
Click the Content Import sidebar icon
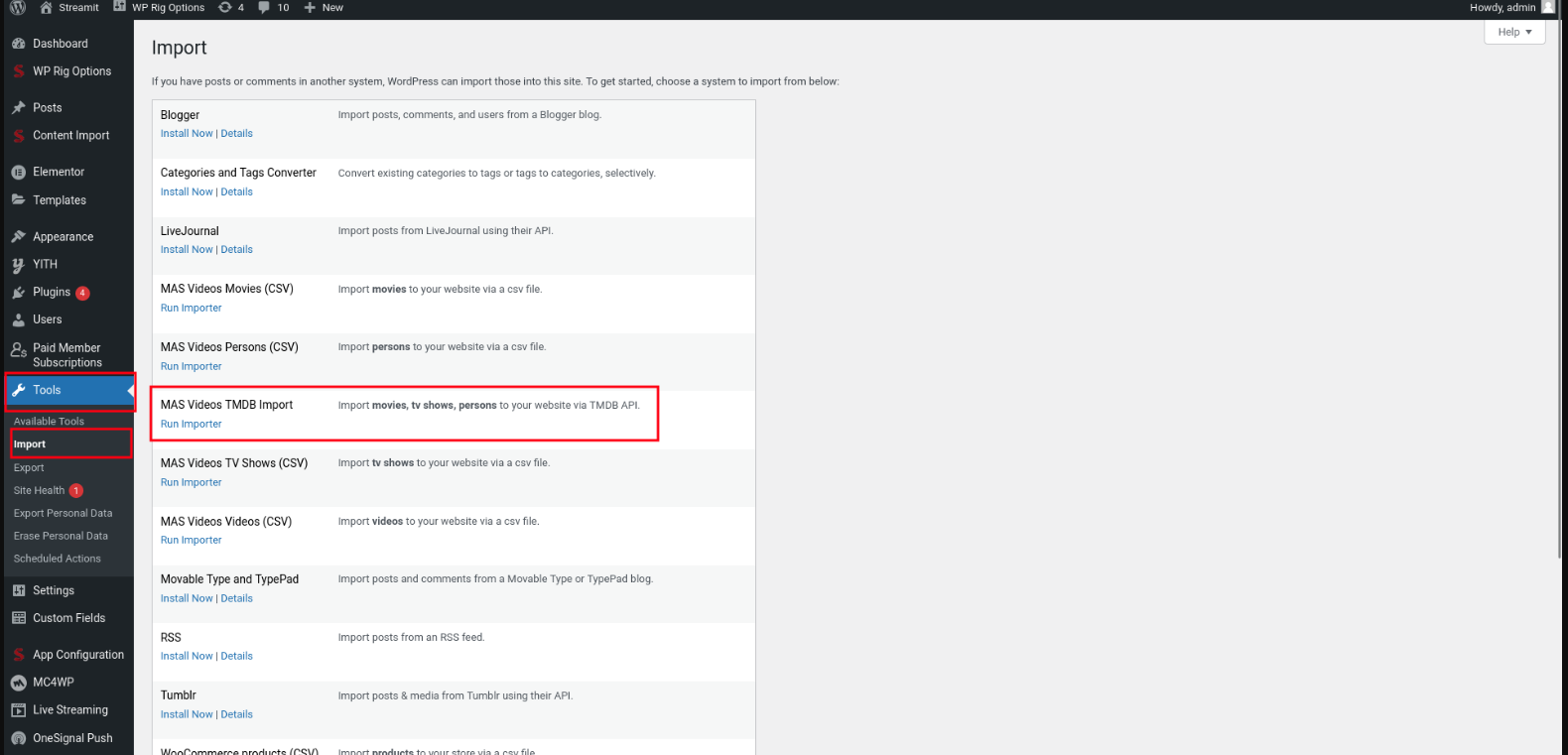tap(18, 135)
